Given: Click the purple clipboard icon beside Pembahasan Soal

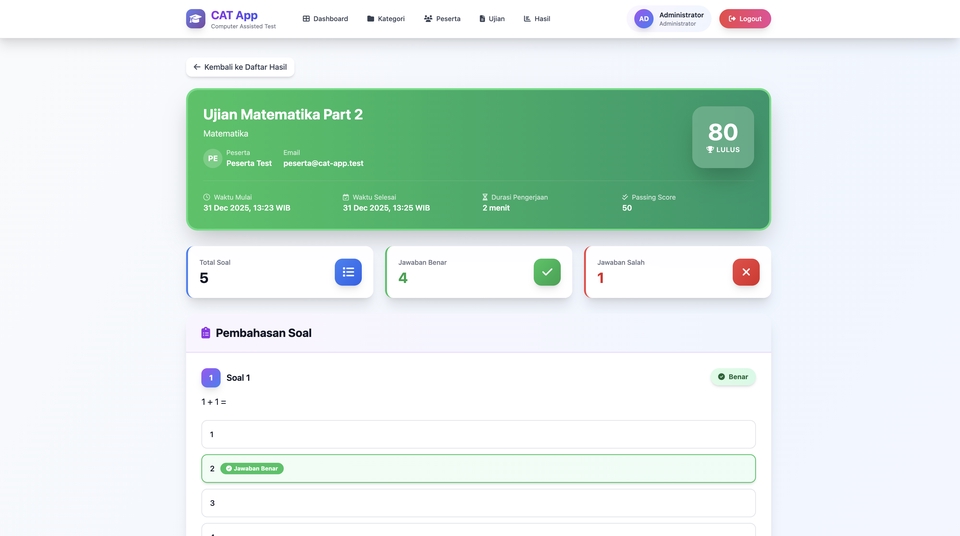Looking at the screenshot, I should 206,333.
